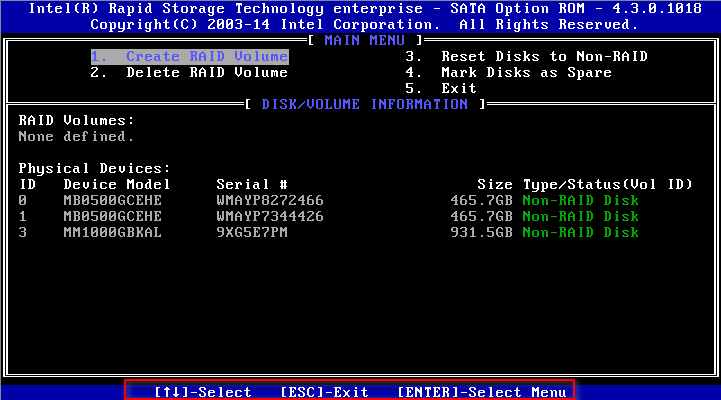Click the Size column header

(x=495, y=184)
